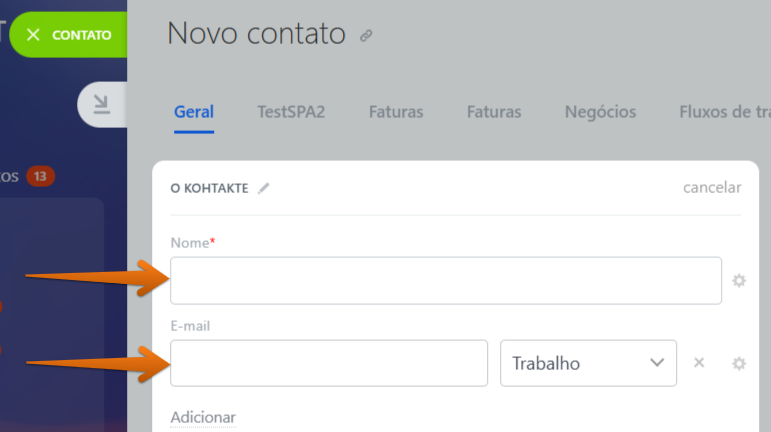Focus the Nome input field
The width and height of the screenshot is (771, 432).
coord(446,281)
